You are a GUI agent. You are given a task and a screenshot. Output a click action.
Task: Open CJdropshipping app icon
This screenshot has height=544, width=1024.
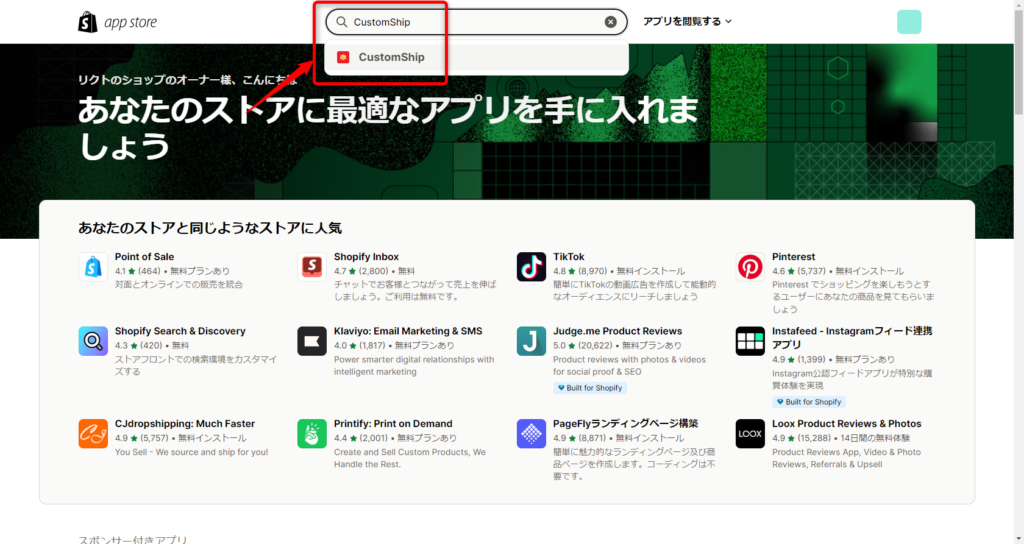pos(93,434)
